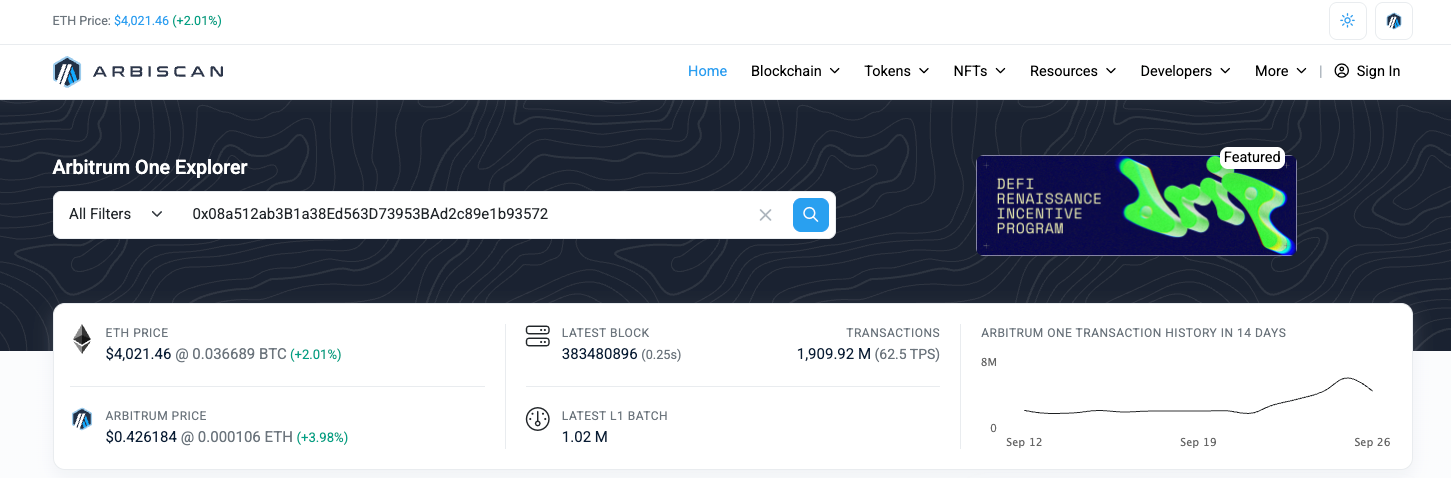The height and width of the screenshot is (478, 1451).
Task: Expand the Blockchain menu
Action: [796, 71]
